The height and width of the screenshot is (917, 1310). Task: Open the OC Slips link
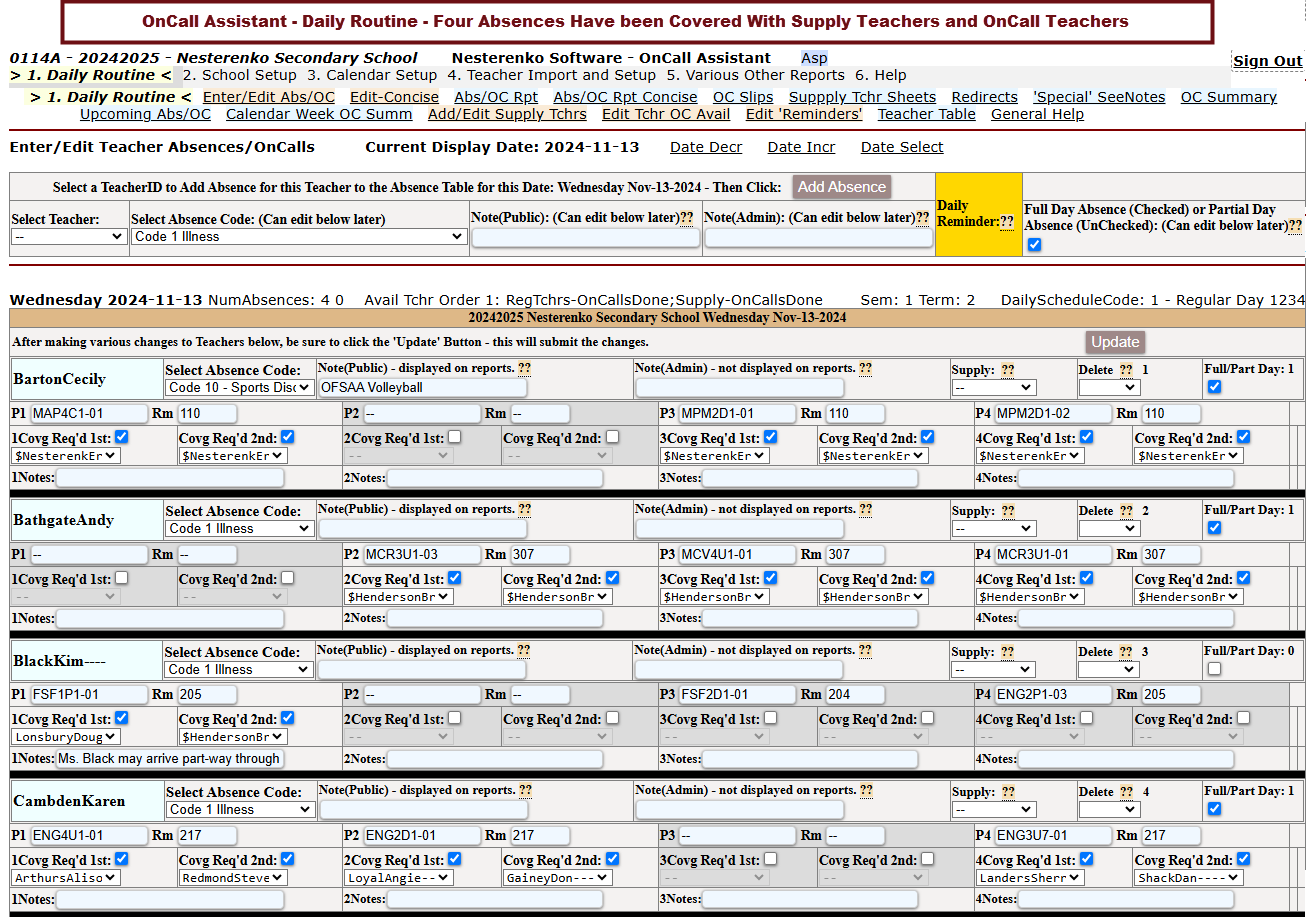coord(743,97)
